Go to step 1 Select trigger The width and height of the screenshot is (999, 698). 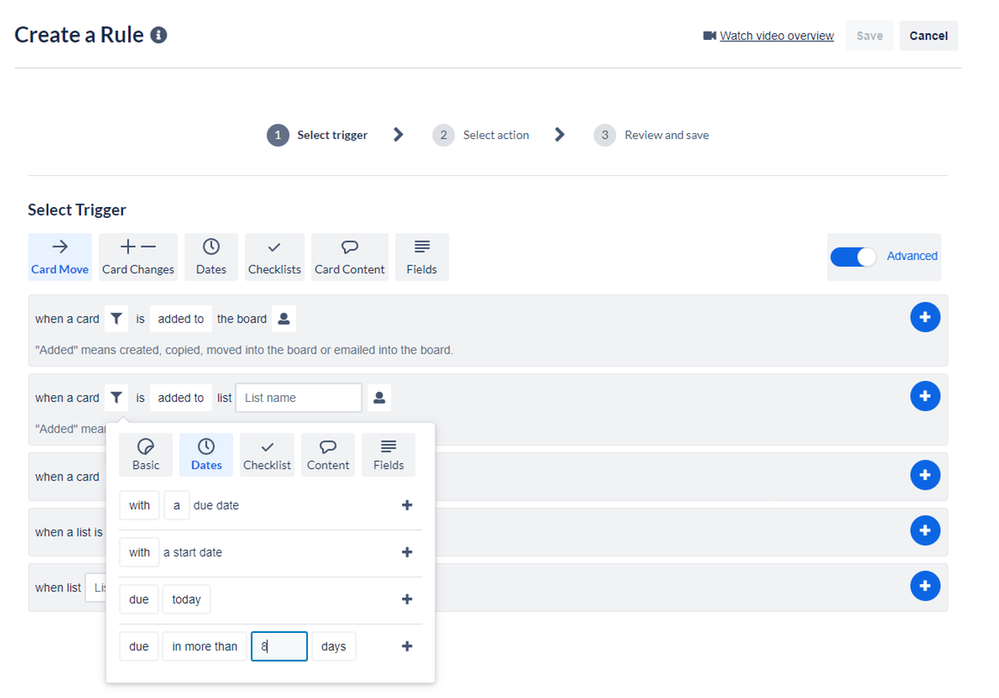317,135
